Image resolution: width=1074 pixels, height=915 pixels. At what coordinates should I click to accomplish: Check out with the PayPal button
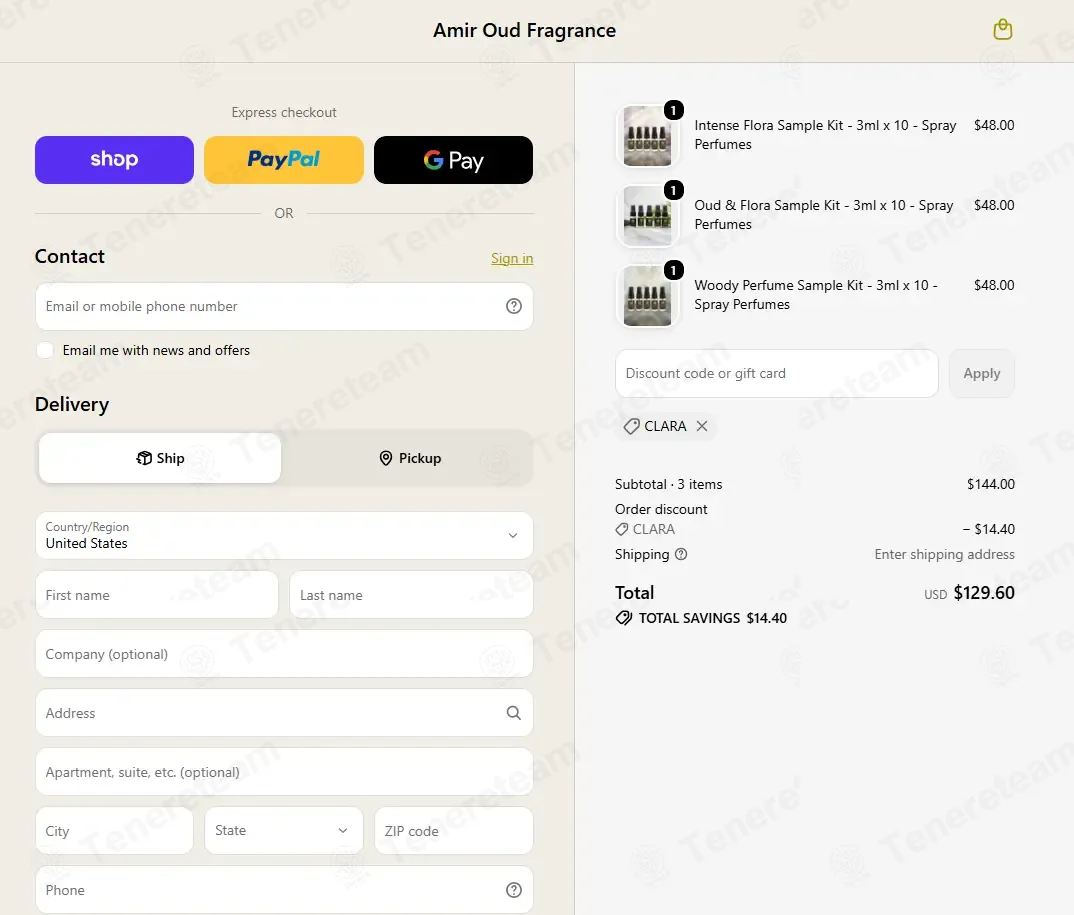coord(284,160)
